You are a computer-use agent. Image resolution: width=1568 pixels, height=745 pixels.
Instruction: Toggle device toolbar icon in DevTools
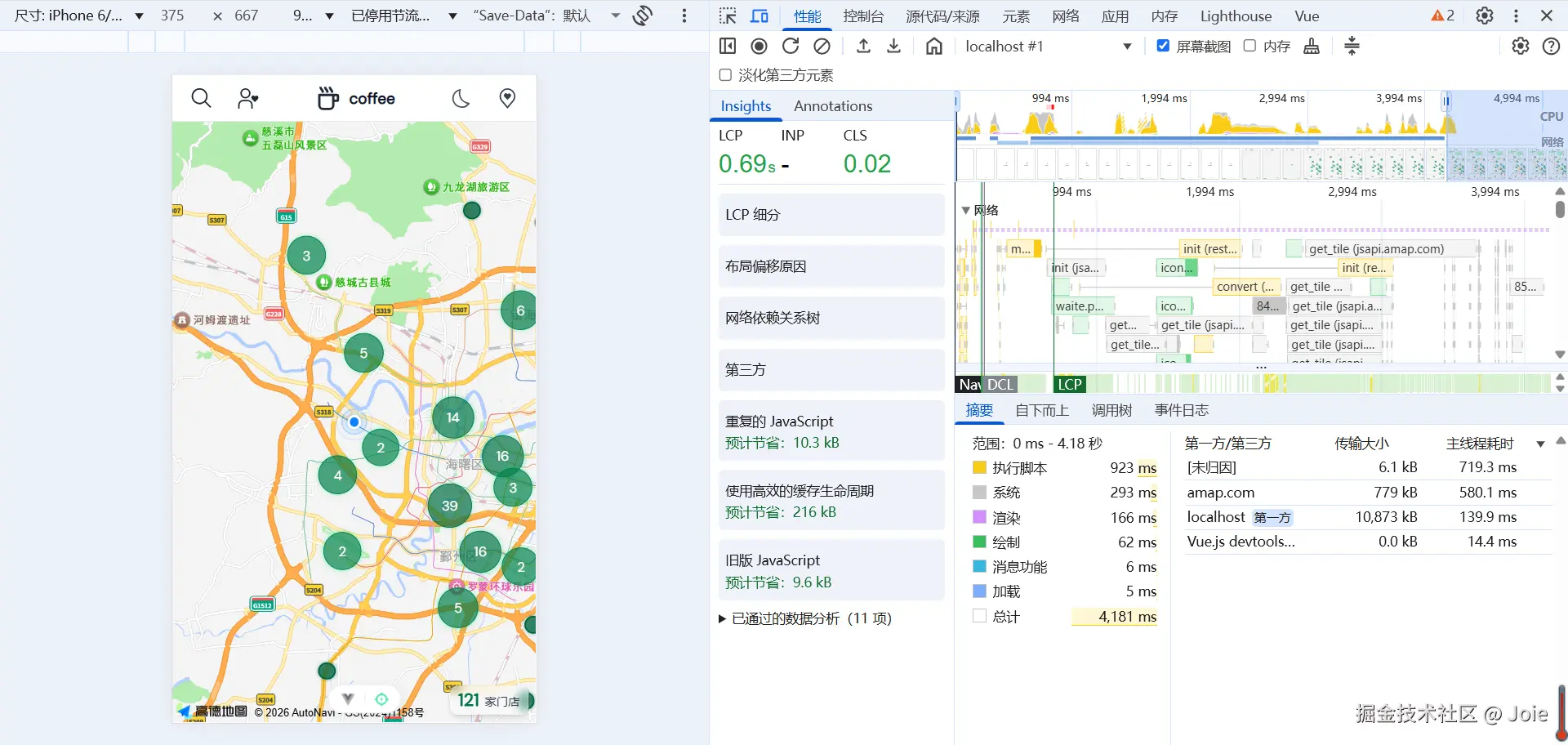tap(759, 16)
